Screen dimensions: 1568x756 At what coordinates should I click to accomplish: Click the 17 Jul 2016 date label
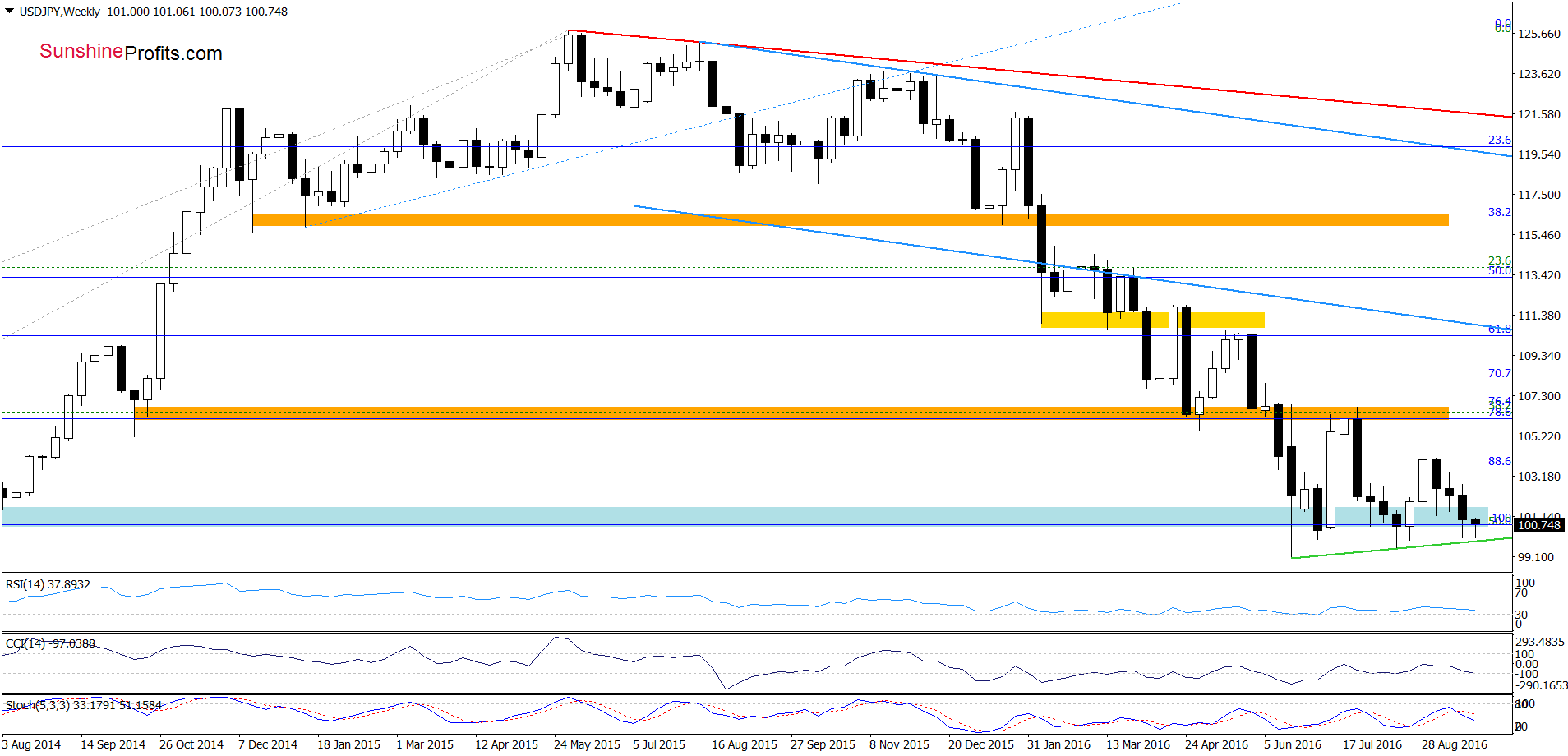[1372, 744]
